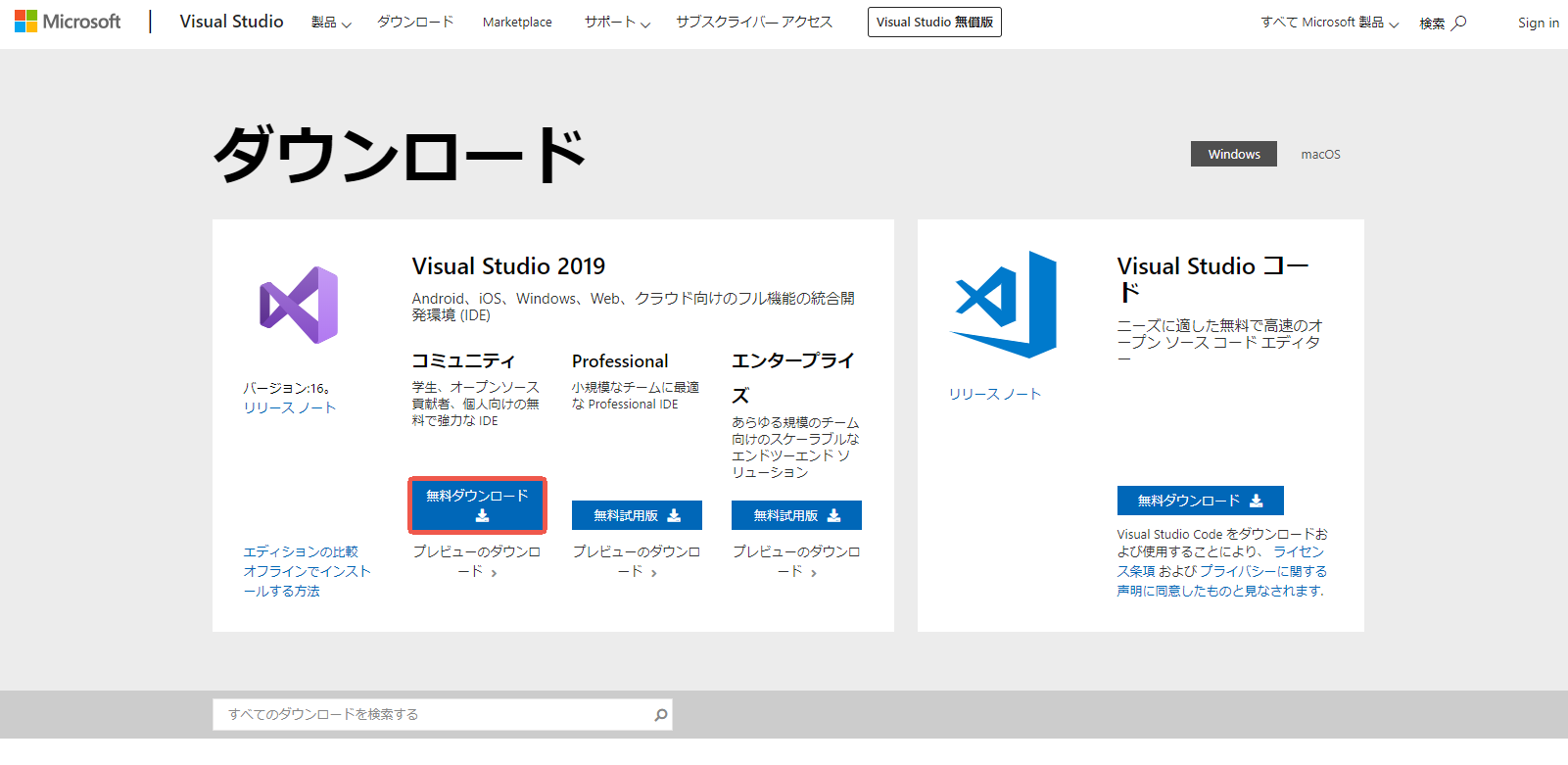This screenshot has height=765, width=1568.
Task: Open Visual Studio 2019 リリース ノート link
Action: [290, 407]
